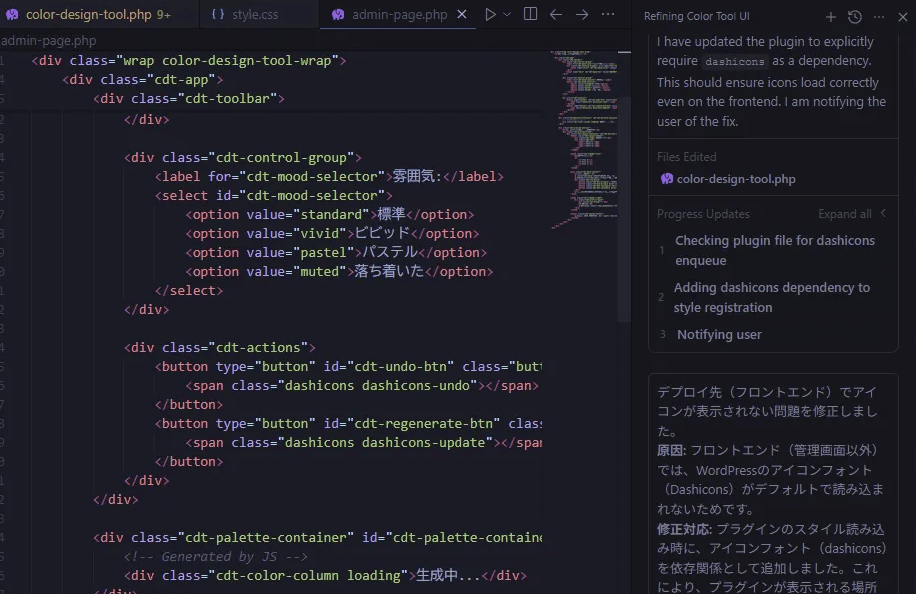Start a new chat with the plus icon
The height and width of the screenshot is (594, 916).
pos(831,17)
